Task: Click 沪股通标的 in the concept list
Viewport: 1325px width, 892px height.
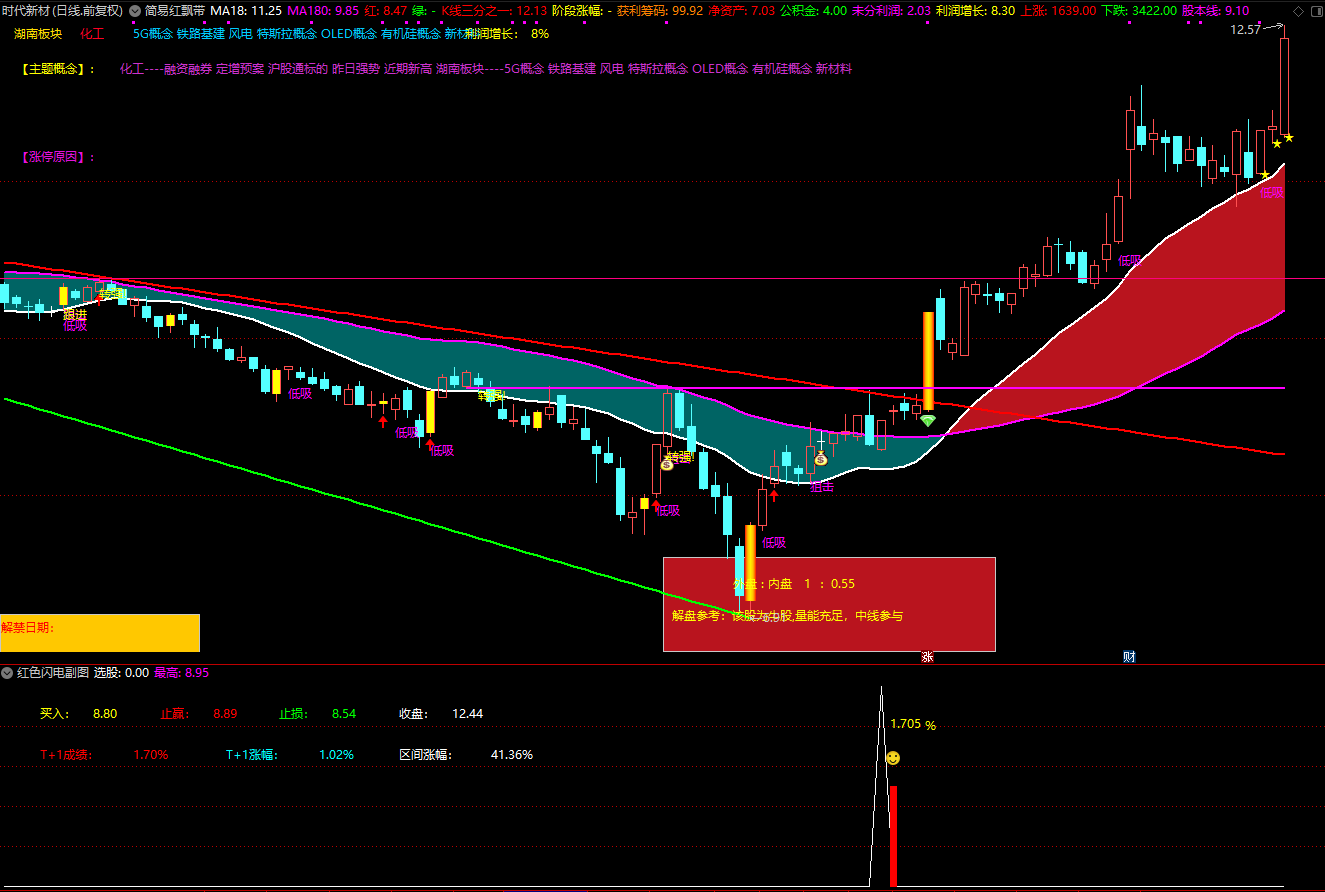Action: point(298,69)
